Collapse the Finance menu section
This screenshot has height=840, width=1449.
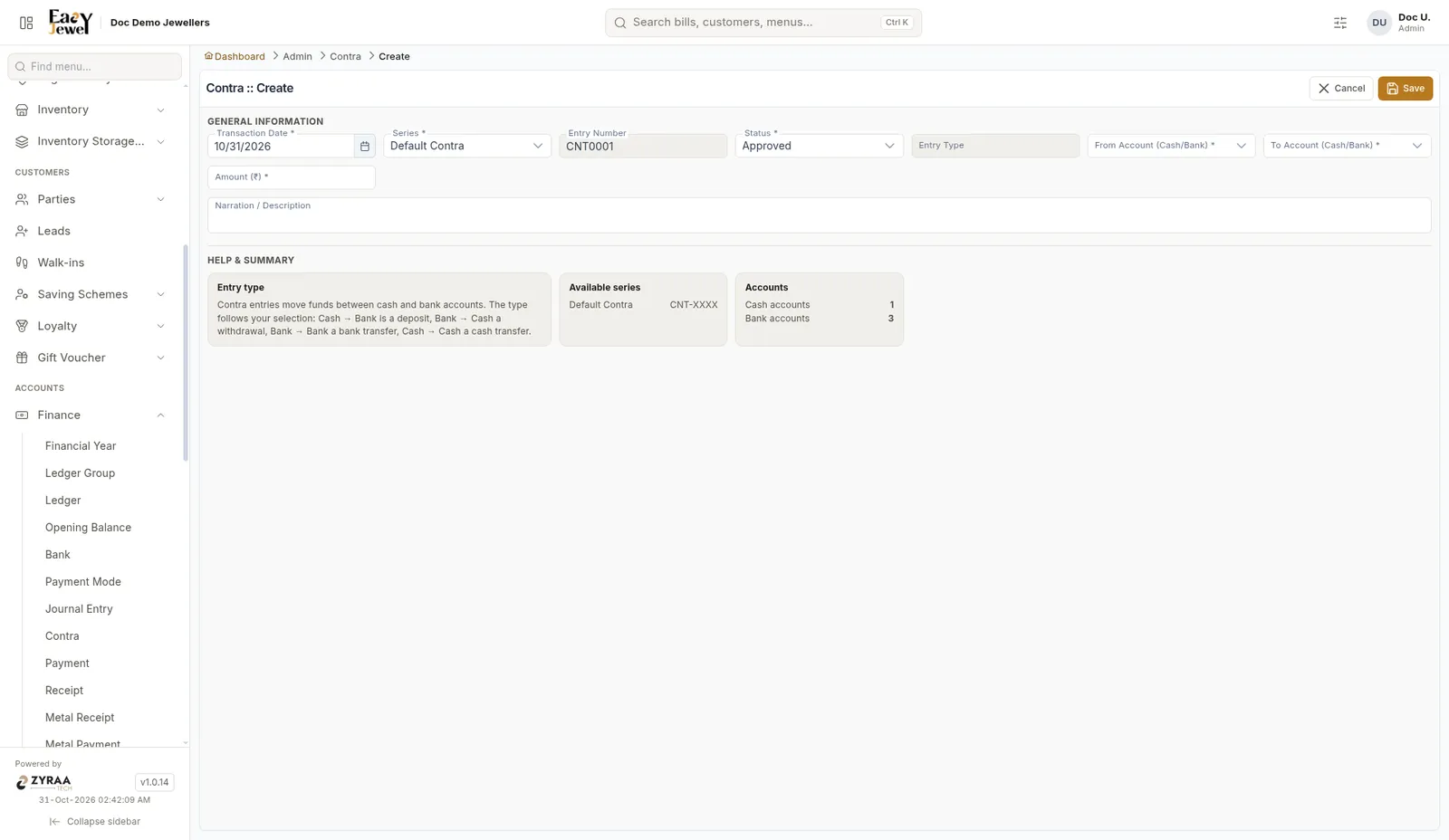click(x=160, y=415)
